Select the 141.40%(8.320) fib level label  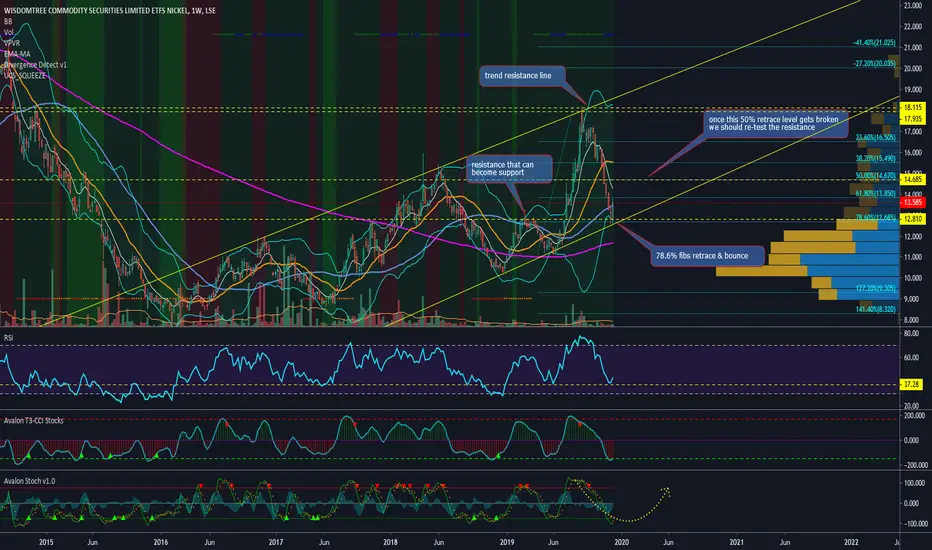point(876,309)
